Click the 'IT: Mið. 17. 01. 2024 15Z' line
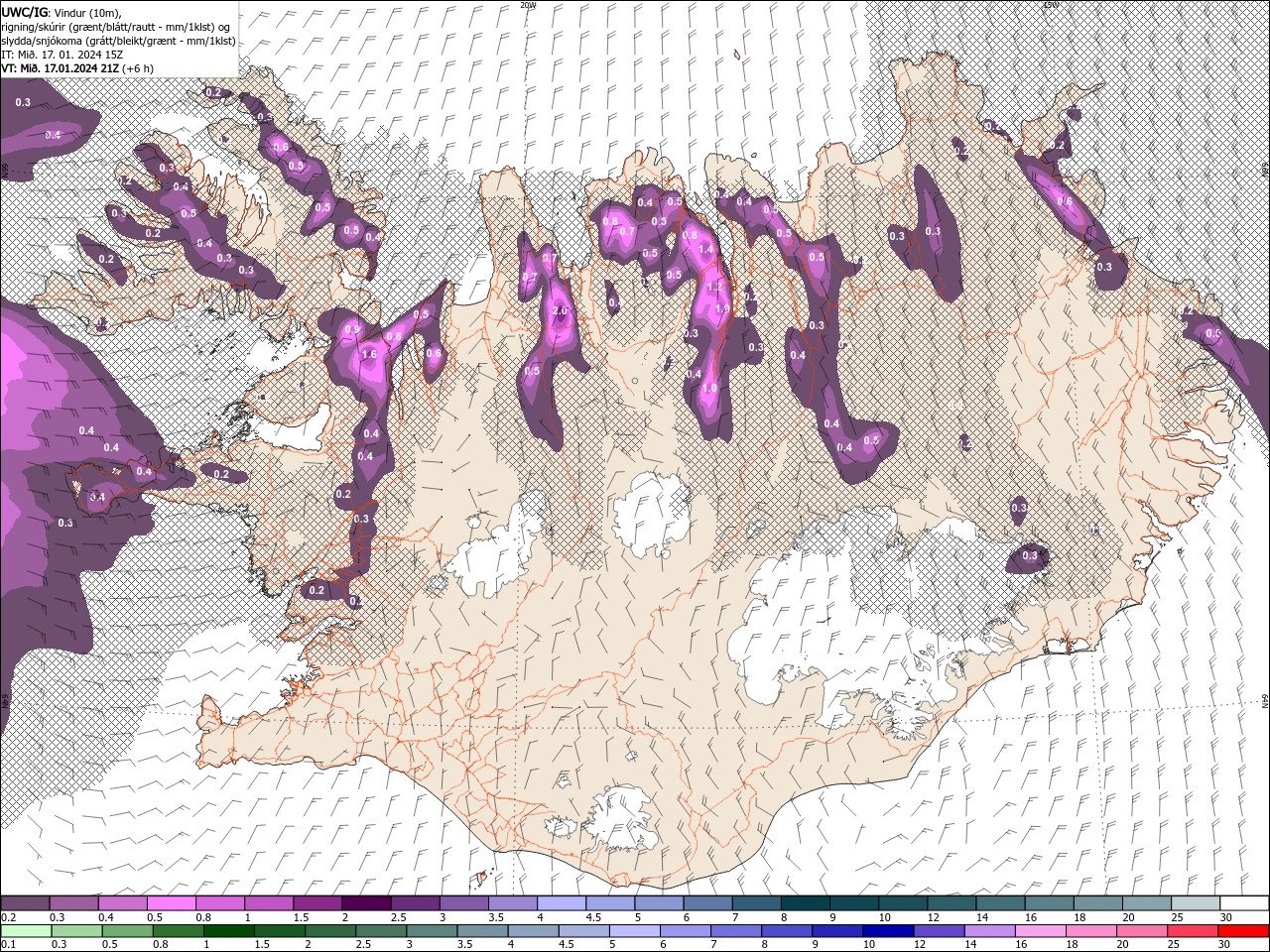 [x=62, y=55]
